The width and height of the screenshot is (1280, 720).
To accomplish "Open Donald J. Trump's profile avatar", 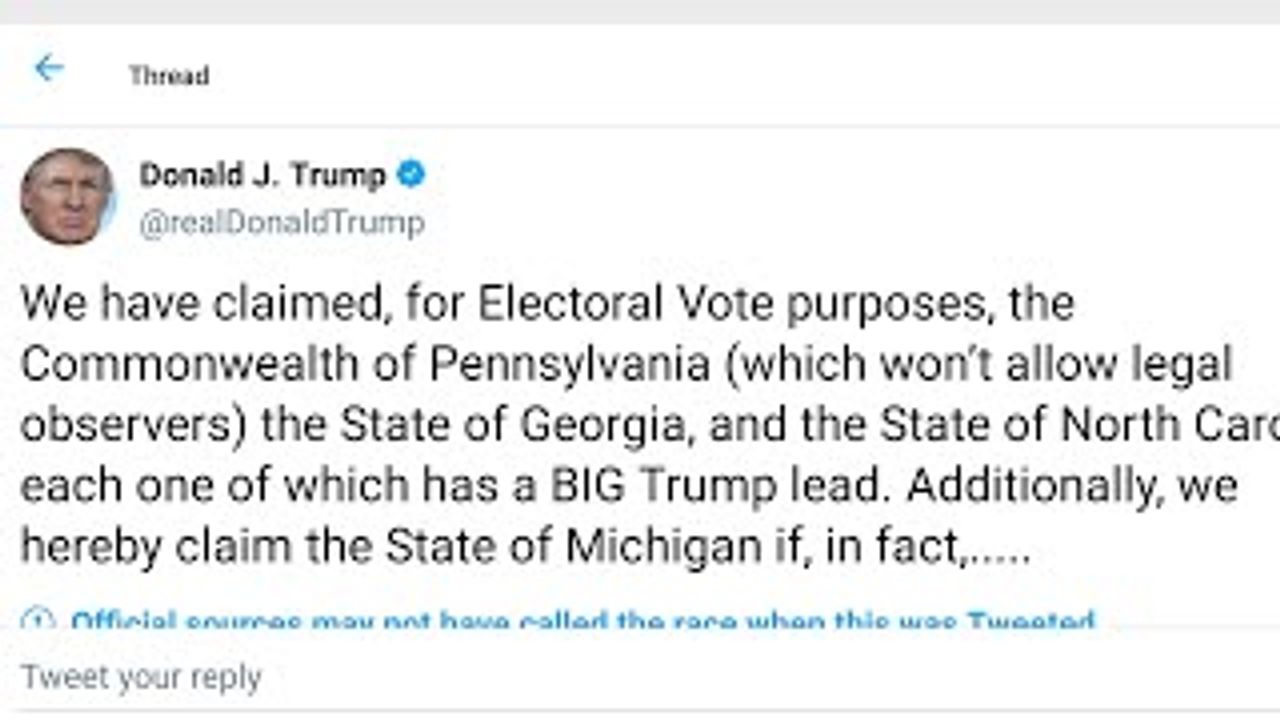I will click(67, 197).
